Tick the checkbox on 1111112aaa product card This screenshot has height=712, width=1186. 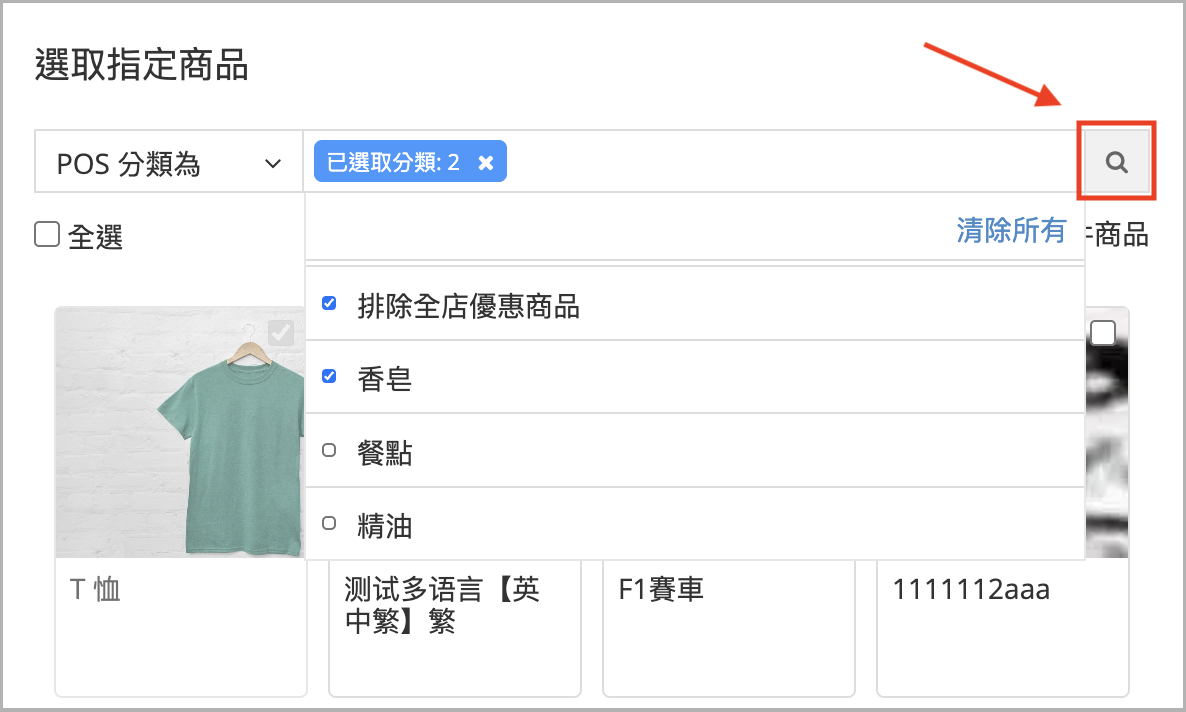(x=1103, y=333)
